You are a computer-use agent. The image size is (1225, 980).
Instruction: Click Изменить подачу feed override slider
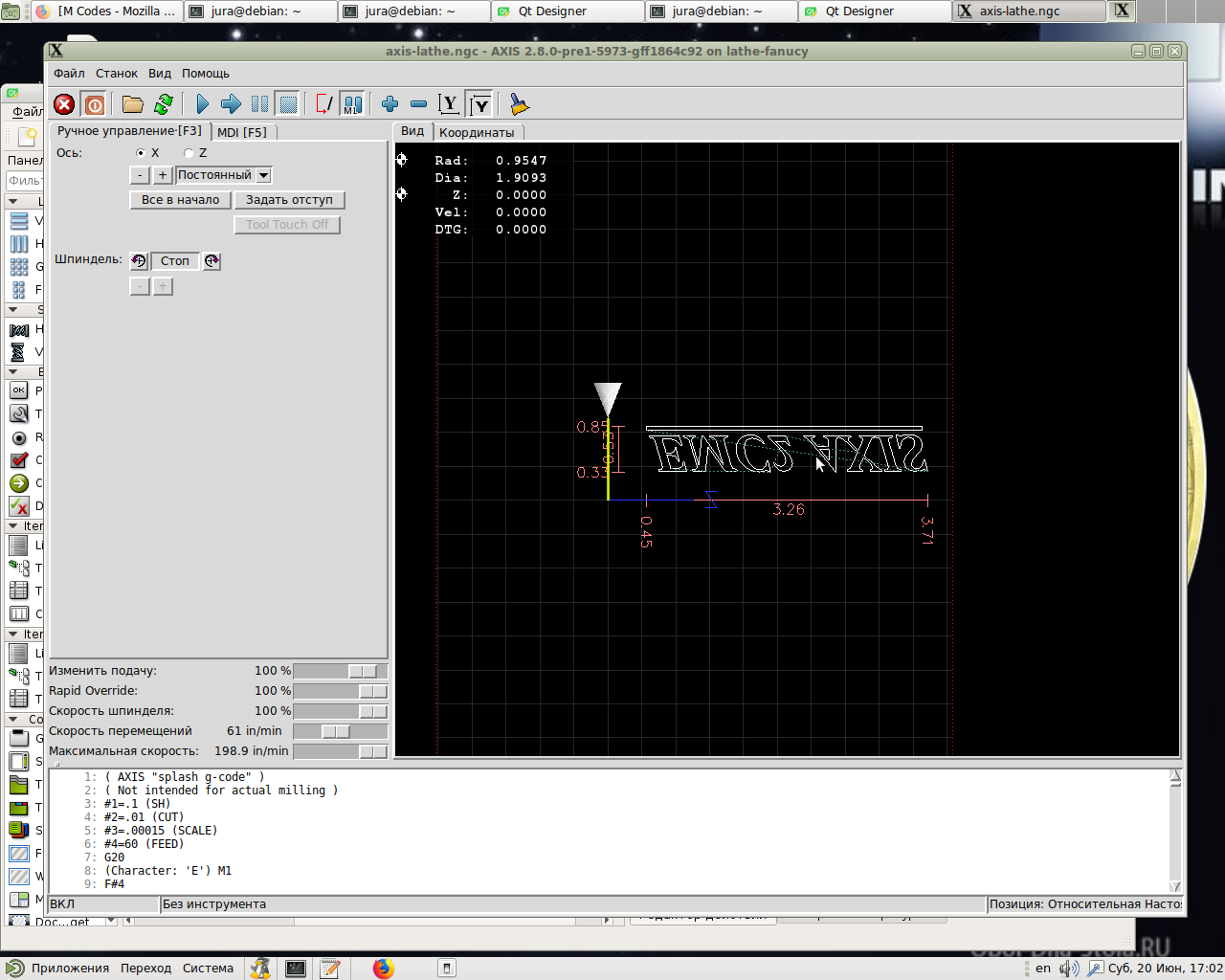340,671
